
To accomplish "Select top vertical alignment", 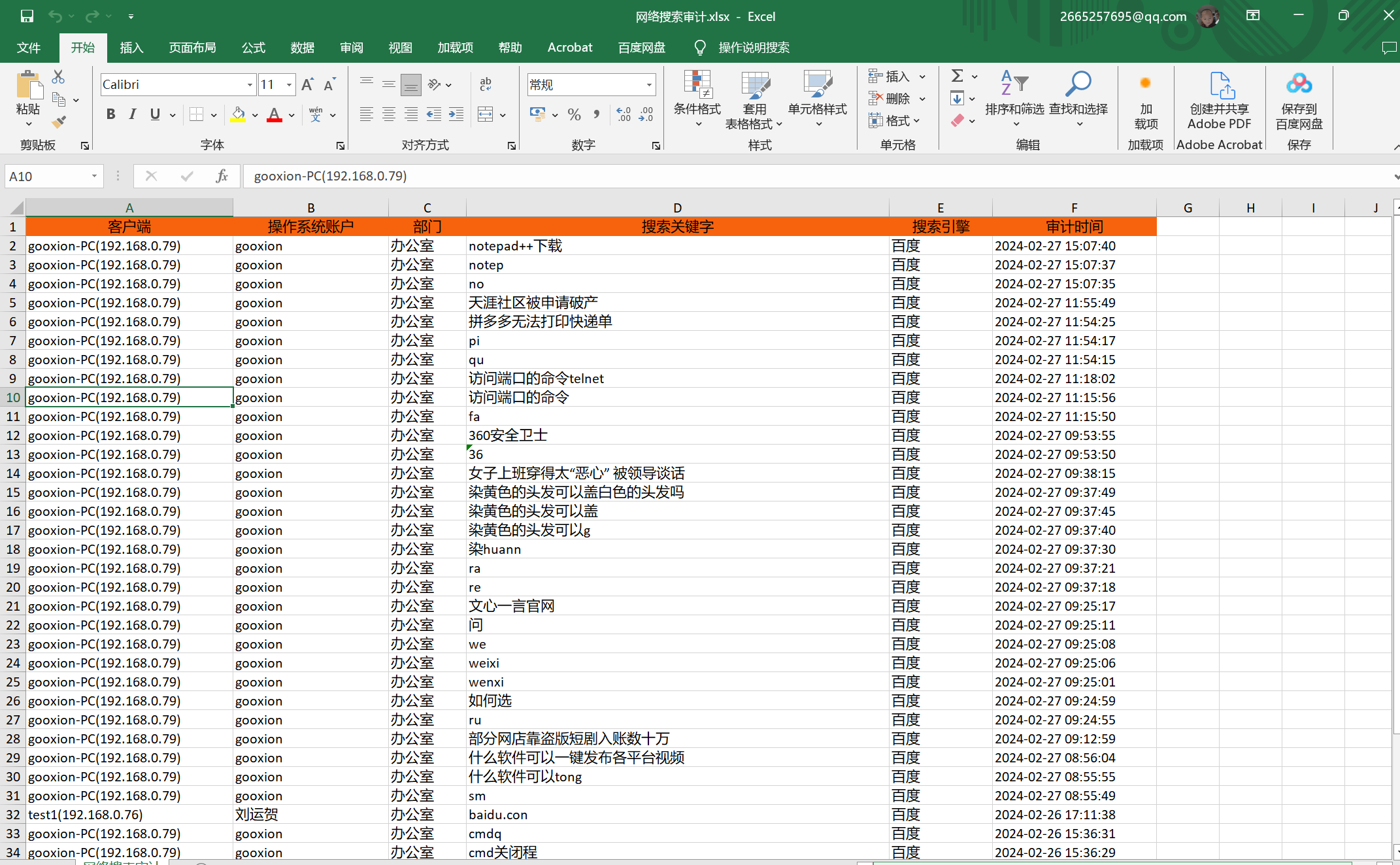I will point(367,84).
